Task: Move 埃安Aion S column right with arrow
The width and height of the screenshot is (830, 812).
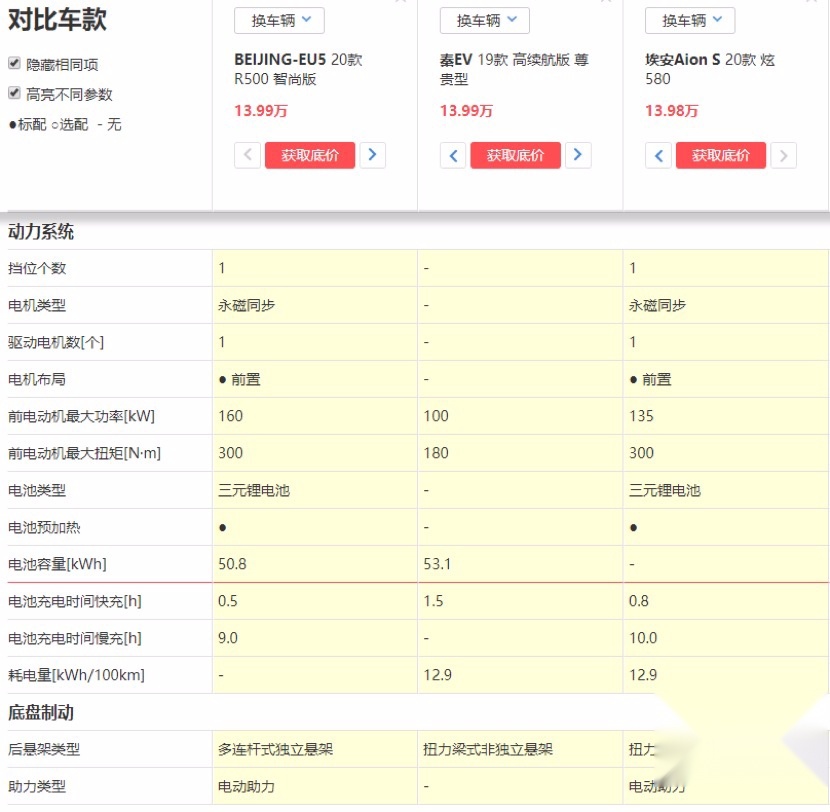Action: tap(783, 155)
